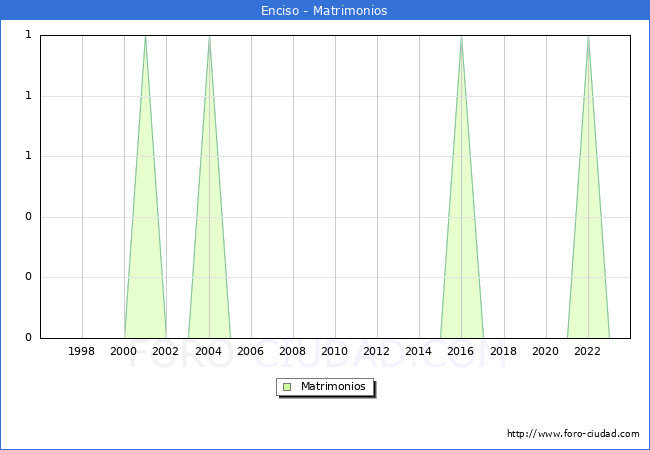Click the 2012 x-axis label
The height and width of the screenshot is (450, 650).
point(376,351)
